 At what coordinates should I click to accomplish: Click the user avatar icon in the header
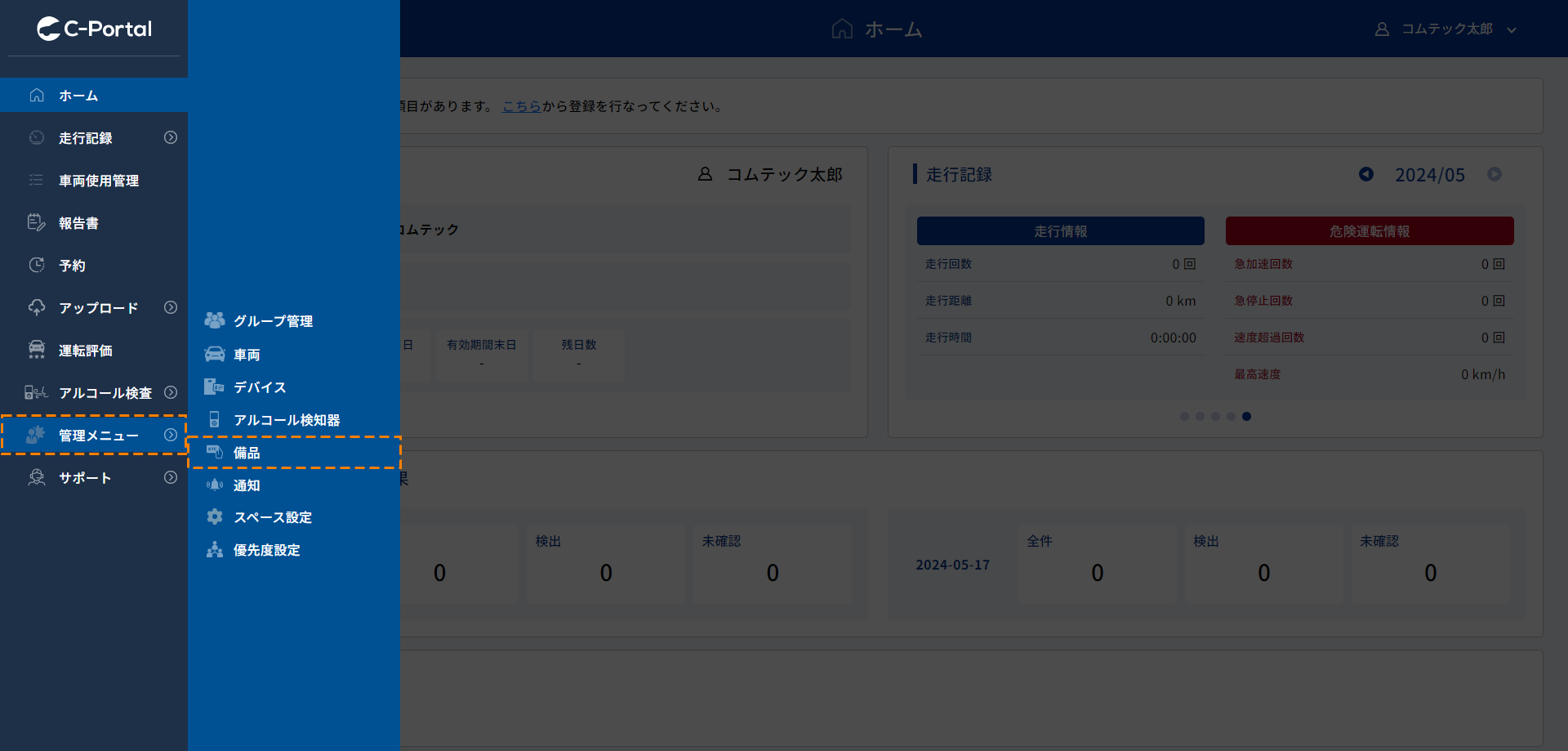click(x=1382, y=29)
